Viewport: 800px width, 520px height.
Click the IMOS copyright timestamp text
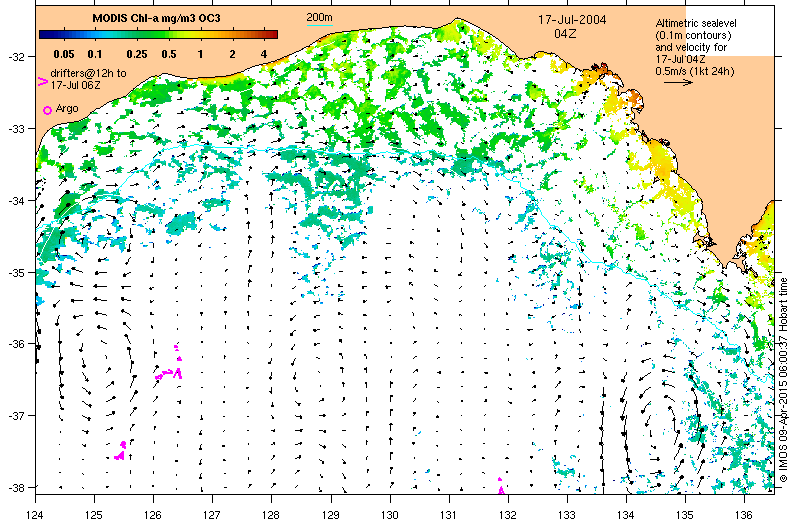(x=784, y=380)
